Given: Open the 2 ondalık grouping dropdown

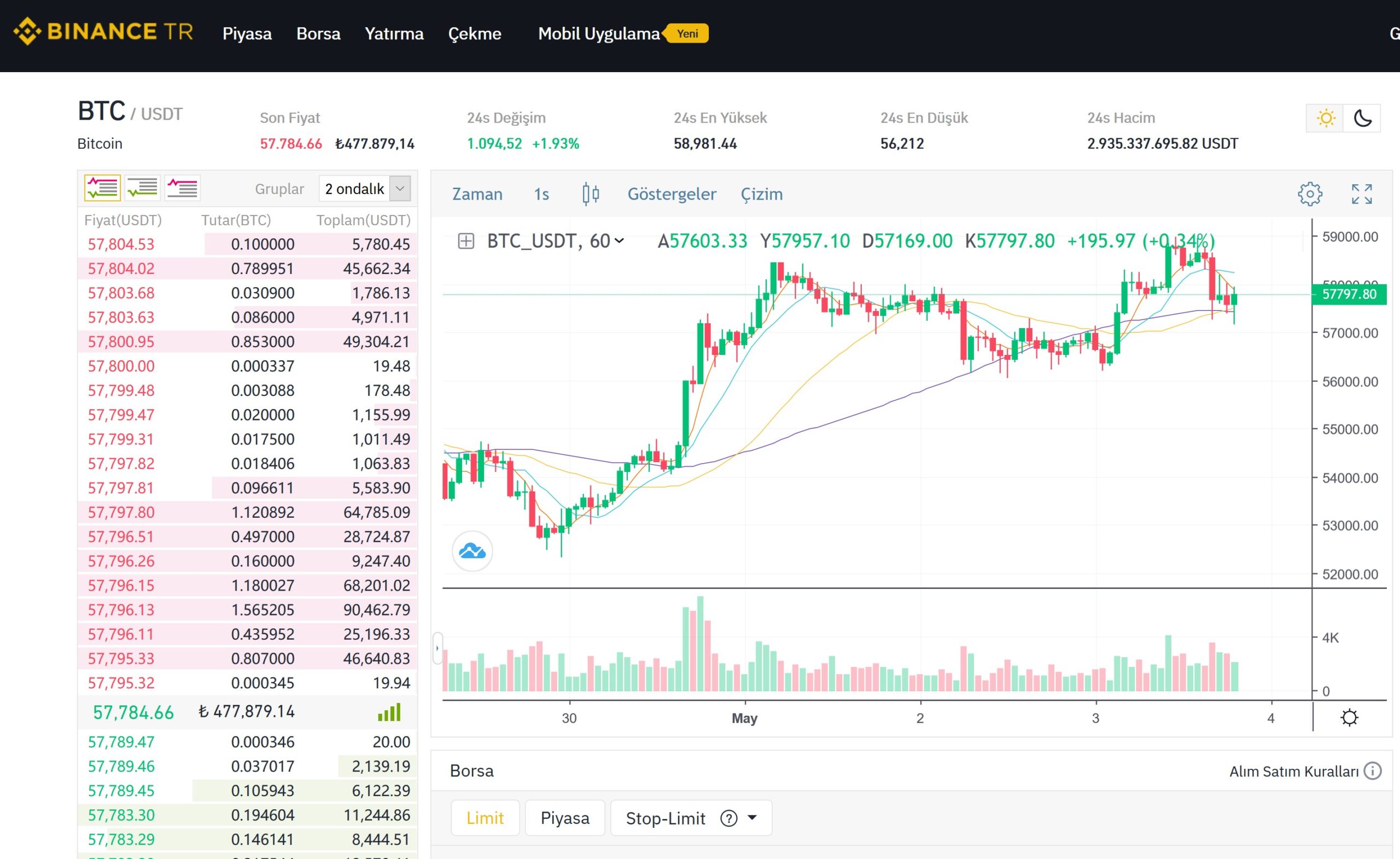Looking at the screenshot, I should pos(365,188).
